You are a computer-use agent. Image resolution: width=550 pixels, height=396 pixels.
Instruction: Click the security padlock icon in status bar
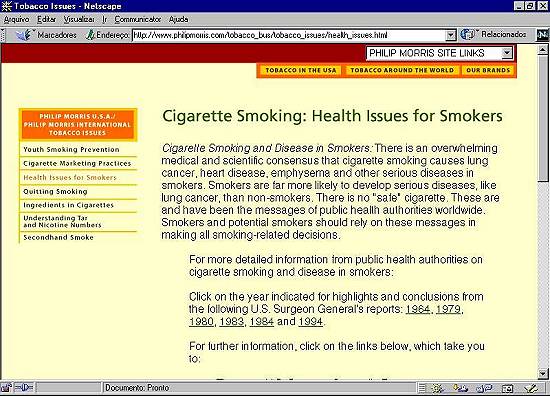[6, 388]
